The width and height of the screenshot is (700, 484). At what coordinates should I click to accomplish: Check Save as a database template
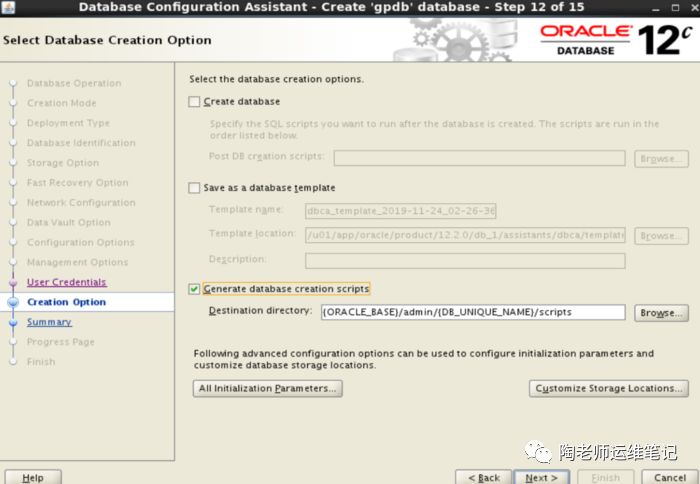coord(195,188)
